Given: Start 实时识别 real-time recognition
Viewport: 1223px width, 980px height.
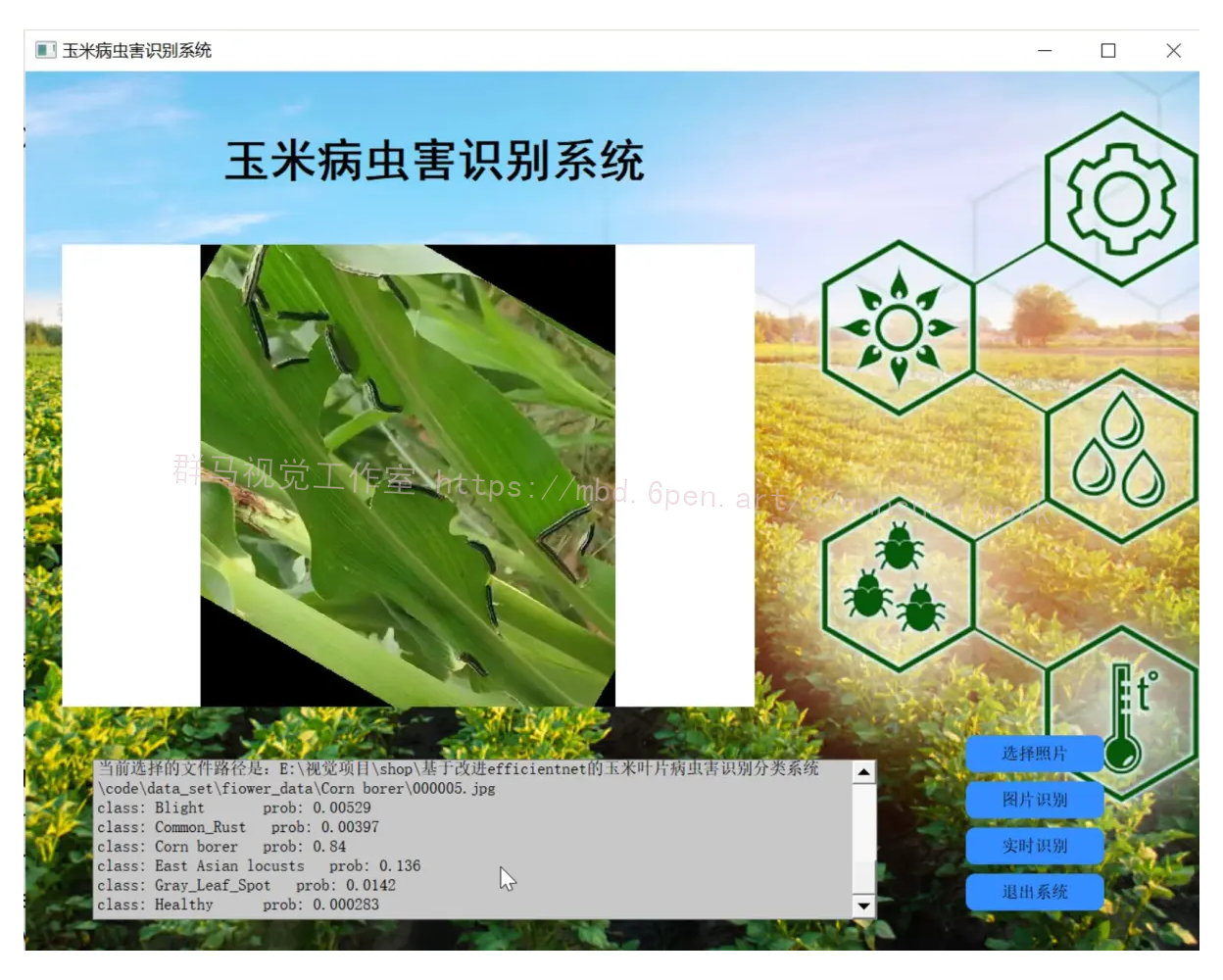Looking at the screenshot, I should click(x=1035, y=846).
